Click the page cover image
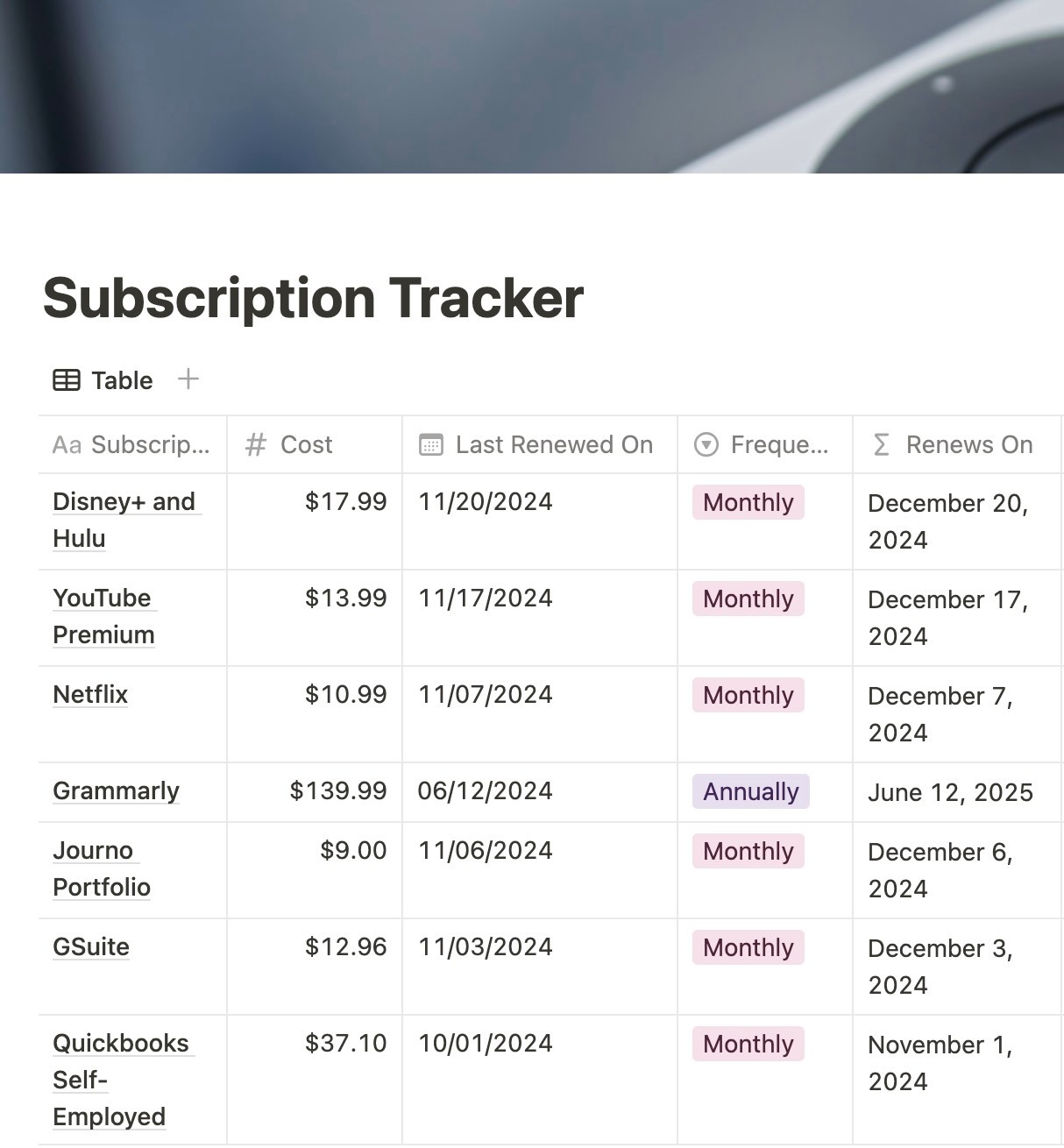Image resolution: width=1064 pixels, height=1148 pixels. pyautogui.click(x=532, y=87)
